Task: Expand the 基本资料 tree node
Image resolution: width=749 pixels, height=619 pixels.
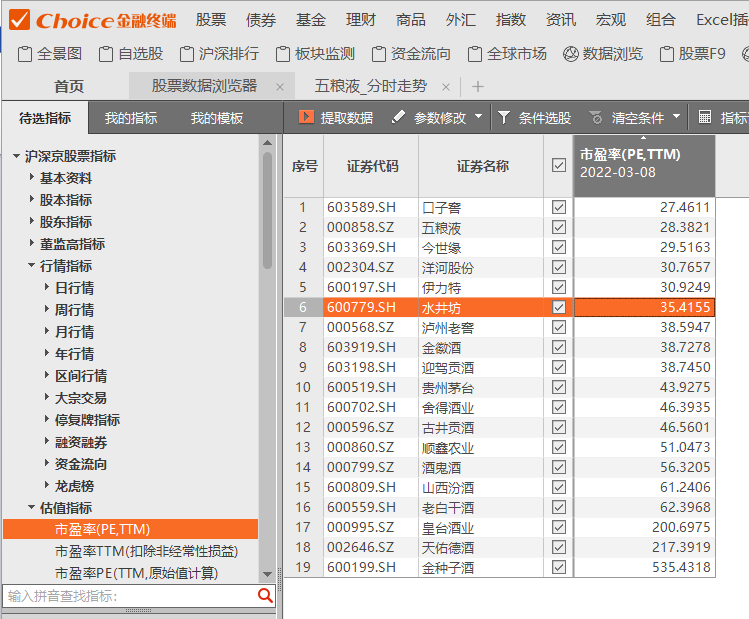Action: point(32,178)
